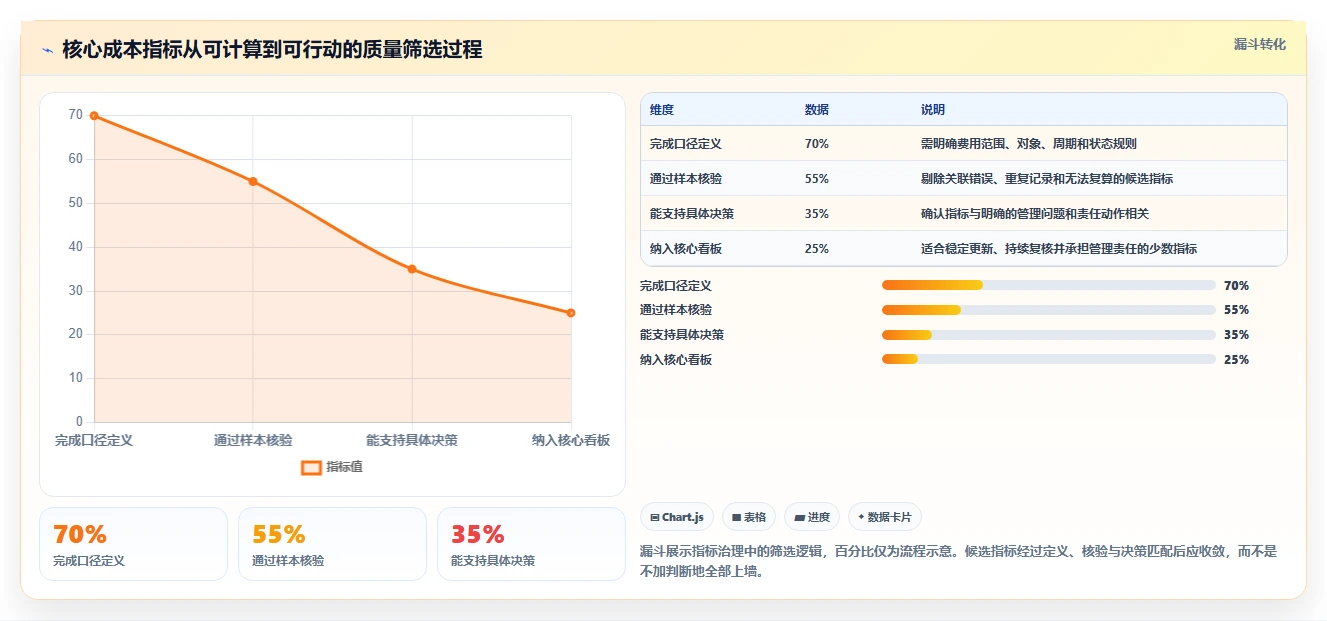Click x-axis label 能支持具体决策 on chart
1327x621 pixels.
[412, 440]
